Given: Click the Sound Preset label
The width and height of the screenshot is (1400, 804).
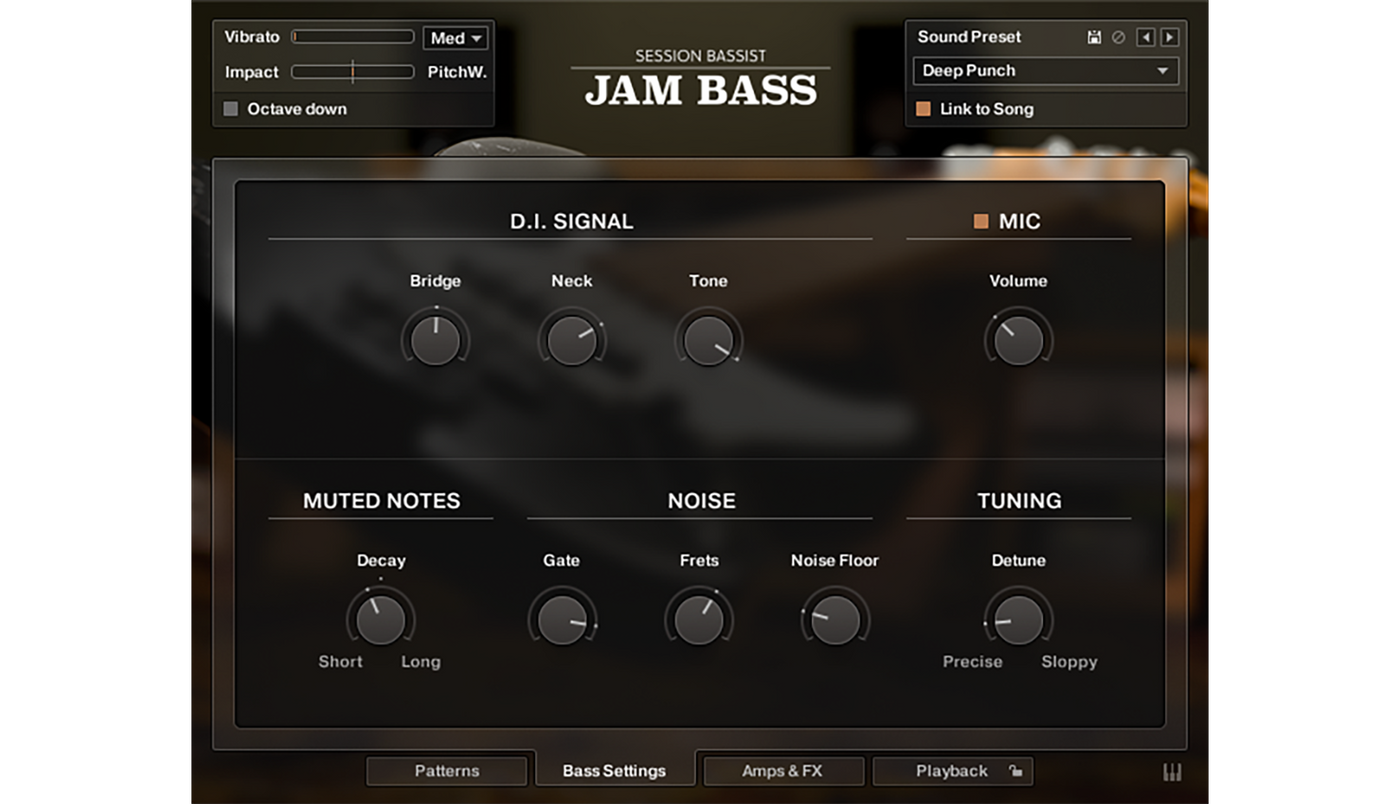Looking at the screenshot, I should pos(969,37).
